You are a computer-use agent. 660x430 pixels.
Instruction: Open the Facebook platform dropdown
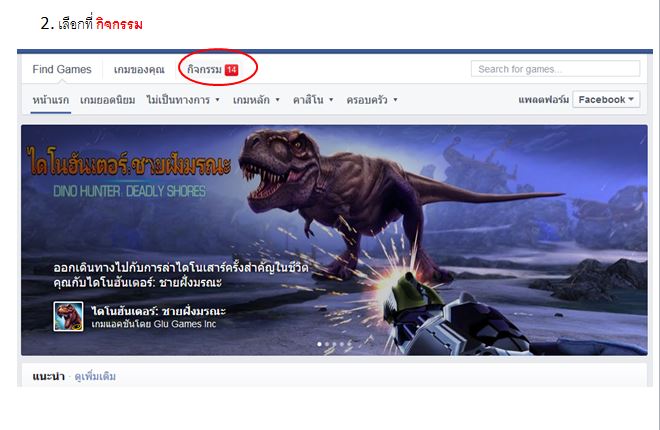click(606, 100)
